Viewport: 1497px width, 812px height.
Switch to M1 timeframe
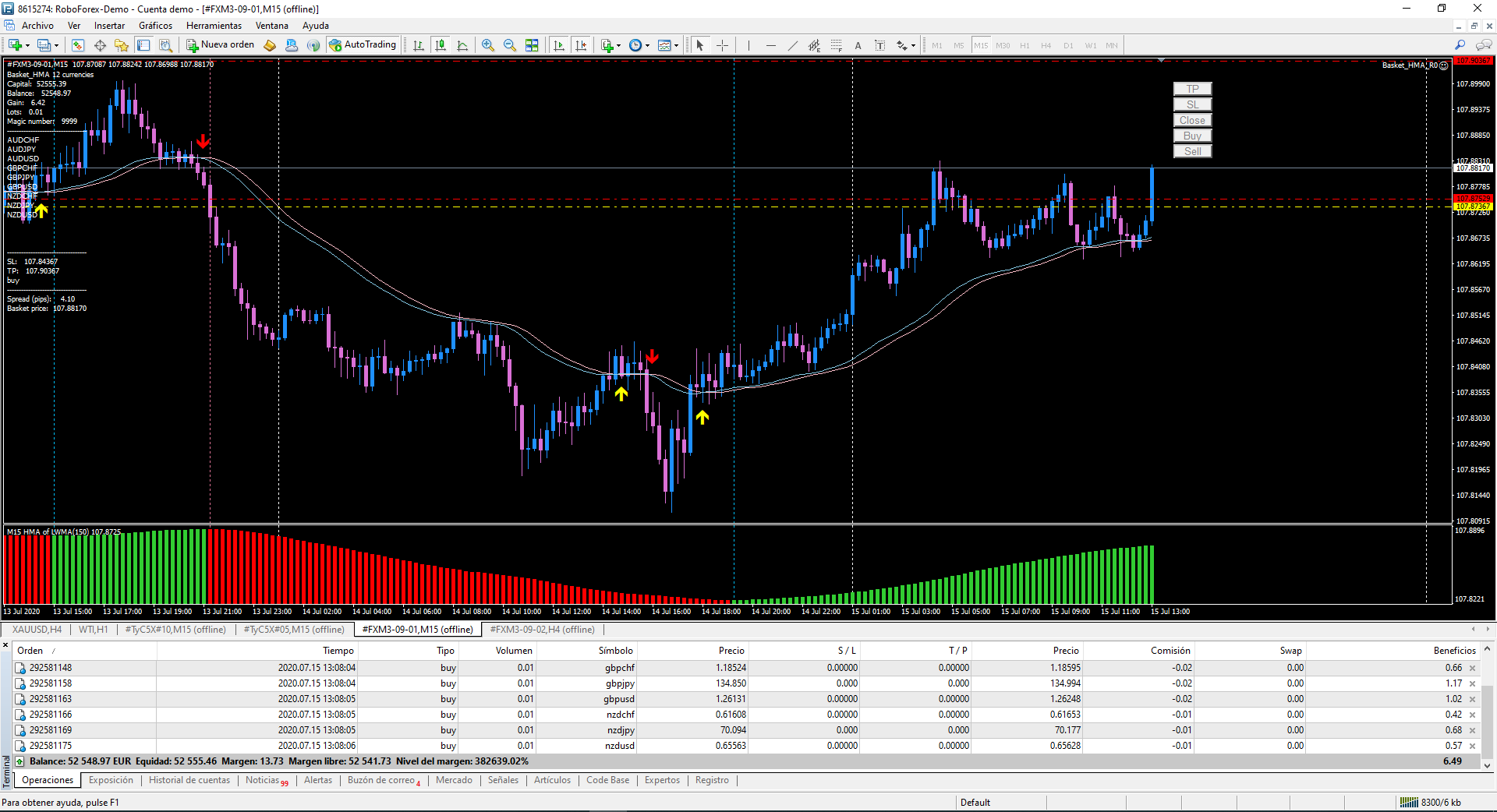(937, 45)
